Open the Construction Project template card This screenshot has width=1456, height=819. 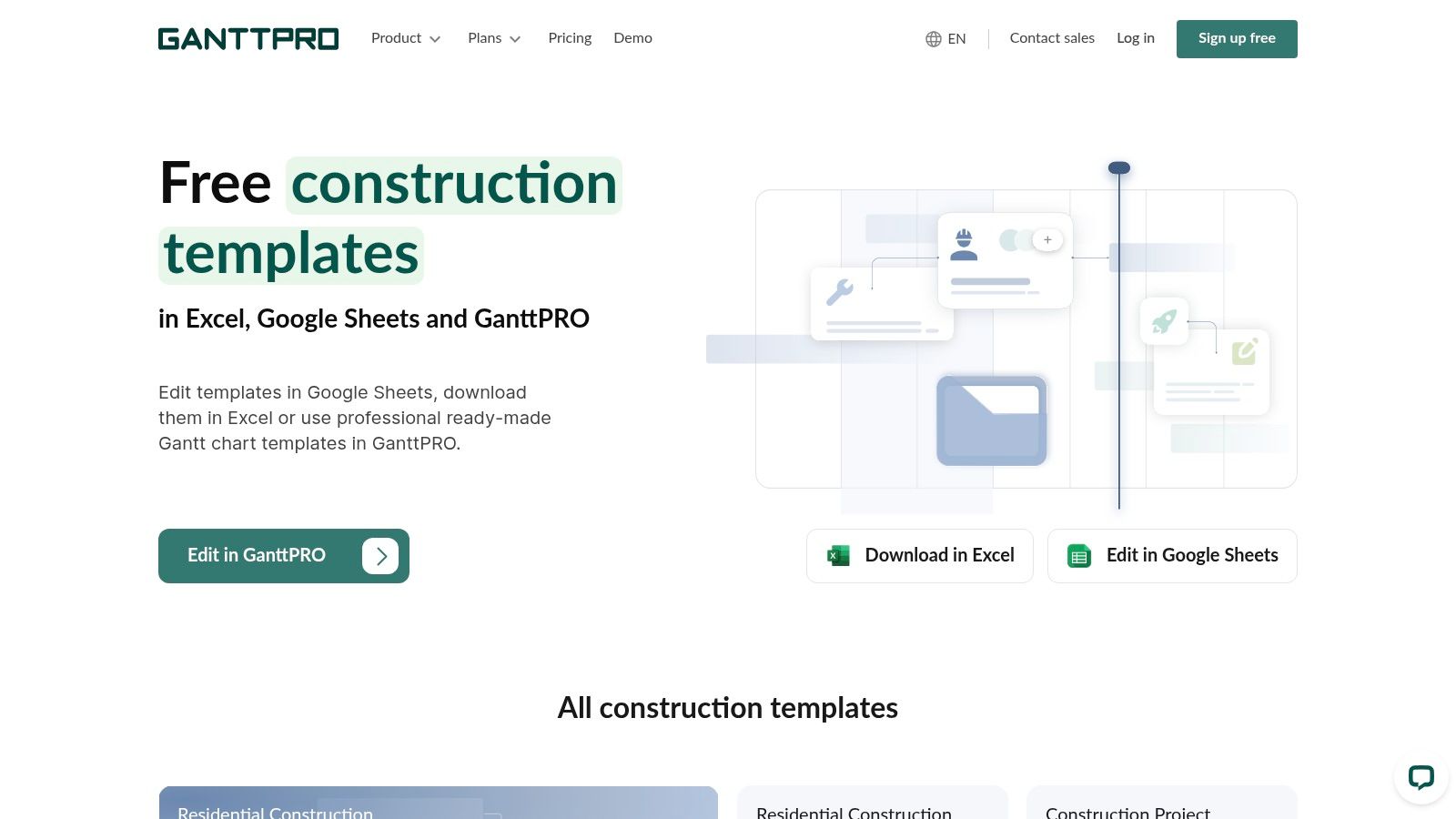[1162, 803]
